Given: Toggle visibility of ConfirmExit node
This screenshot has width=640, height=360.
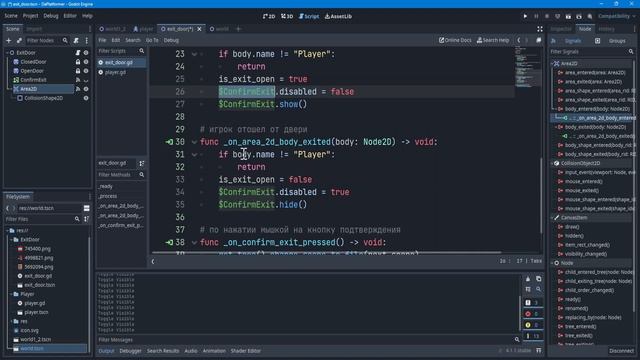Looking at the screenshot, I should coord(86,80).
